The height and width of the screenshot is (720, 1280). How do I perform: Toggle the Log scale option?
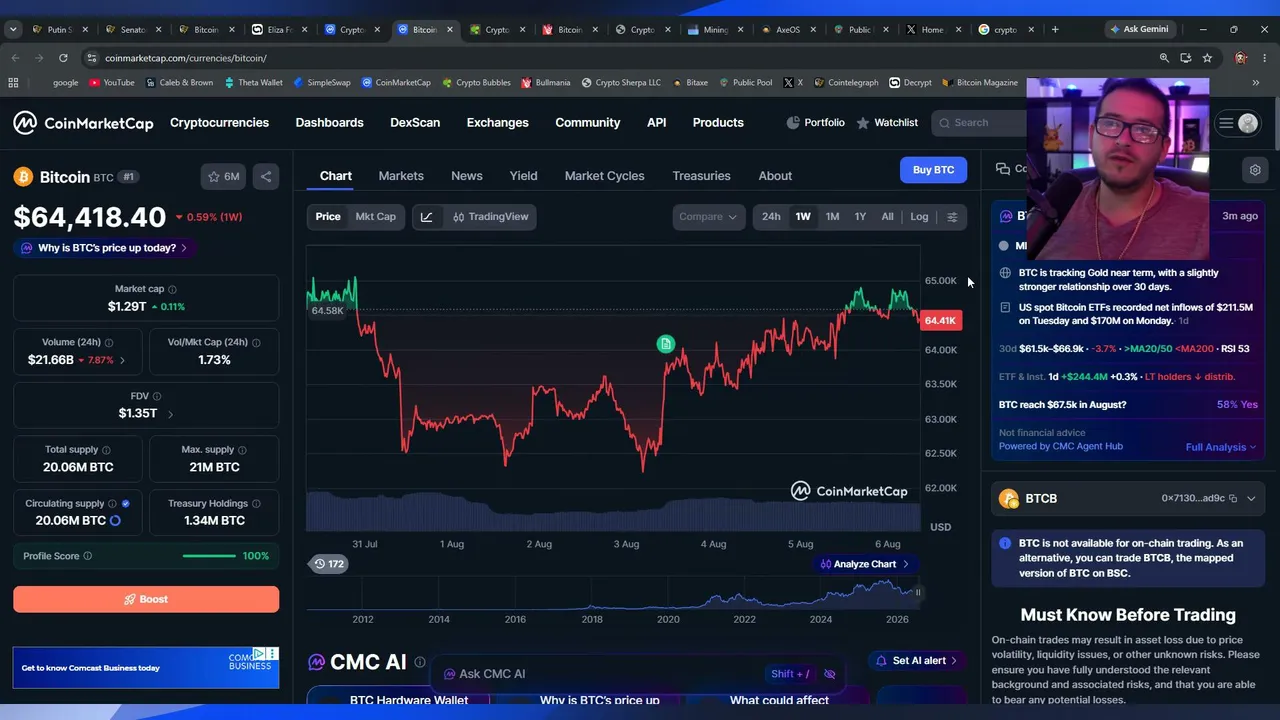click(x=919, y=217)
